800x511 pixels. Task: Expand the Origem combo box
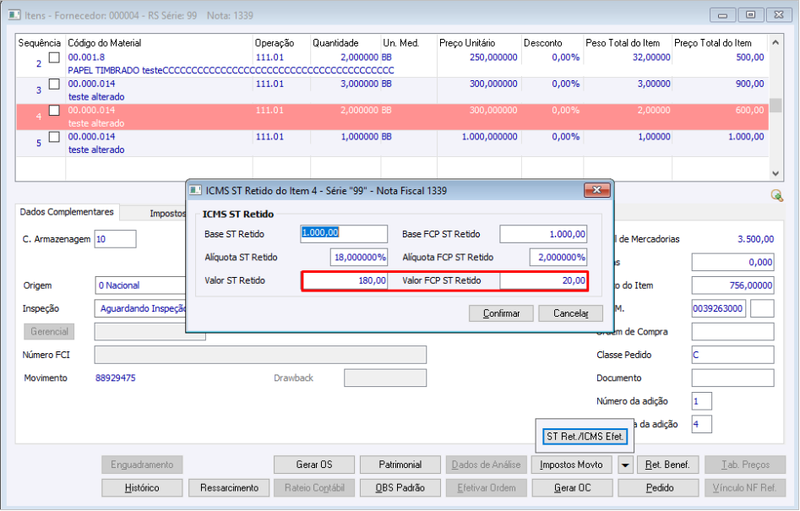(x=141, y=285)
